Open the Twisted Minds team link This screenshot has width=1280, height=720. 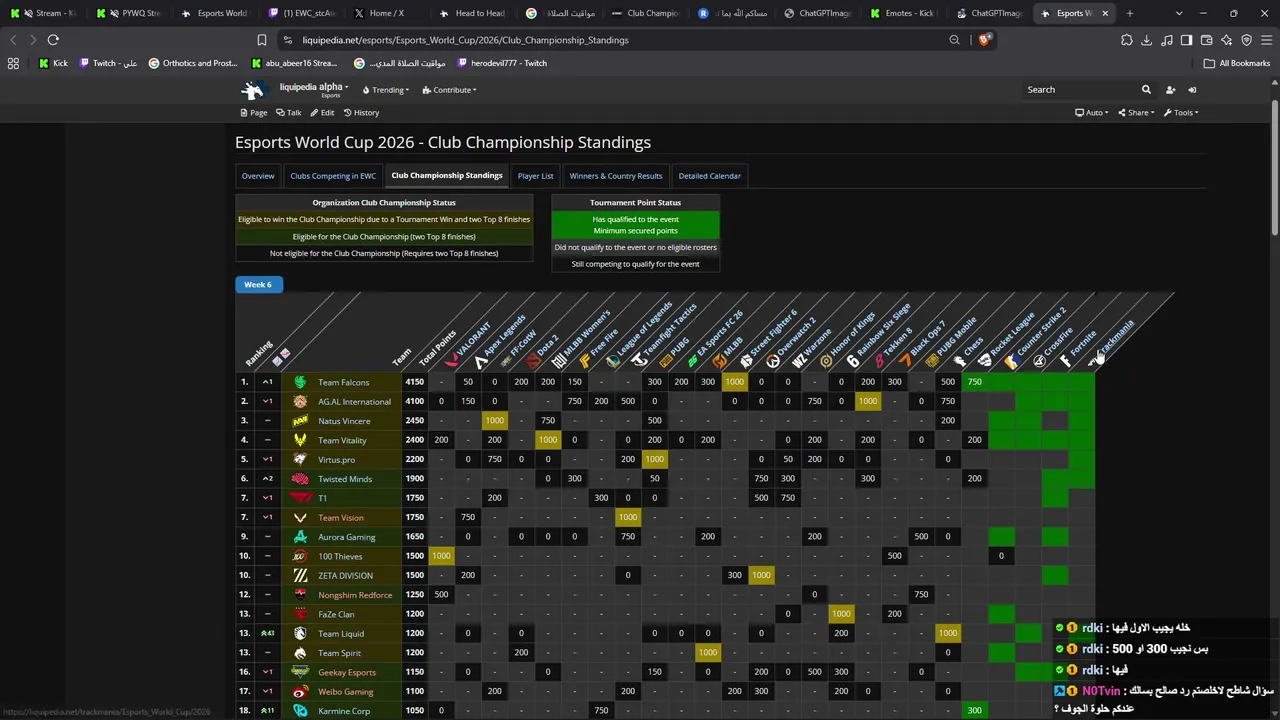pos(345,479)
